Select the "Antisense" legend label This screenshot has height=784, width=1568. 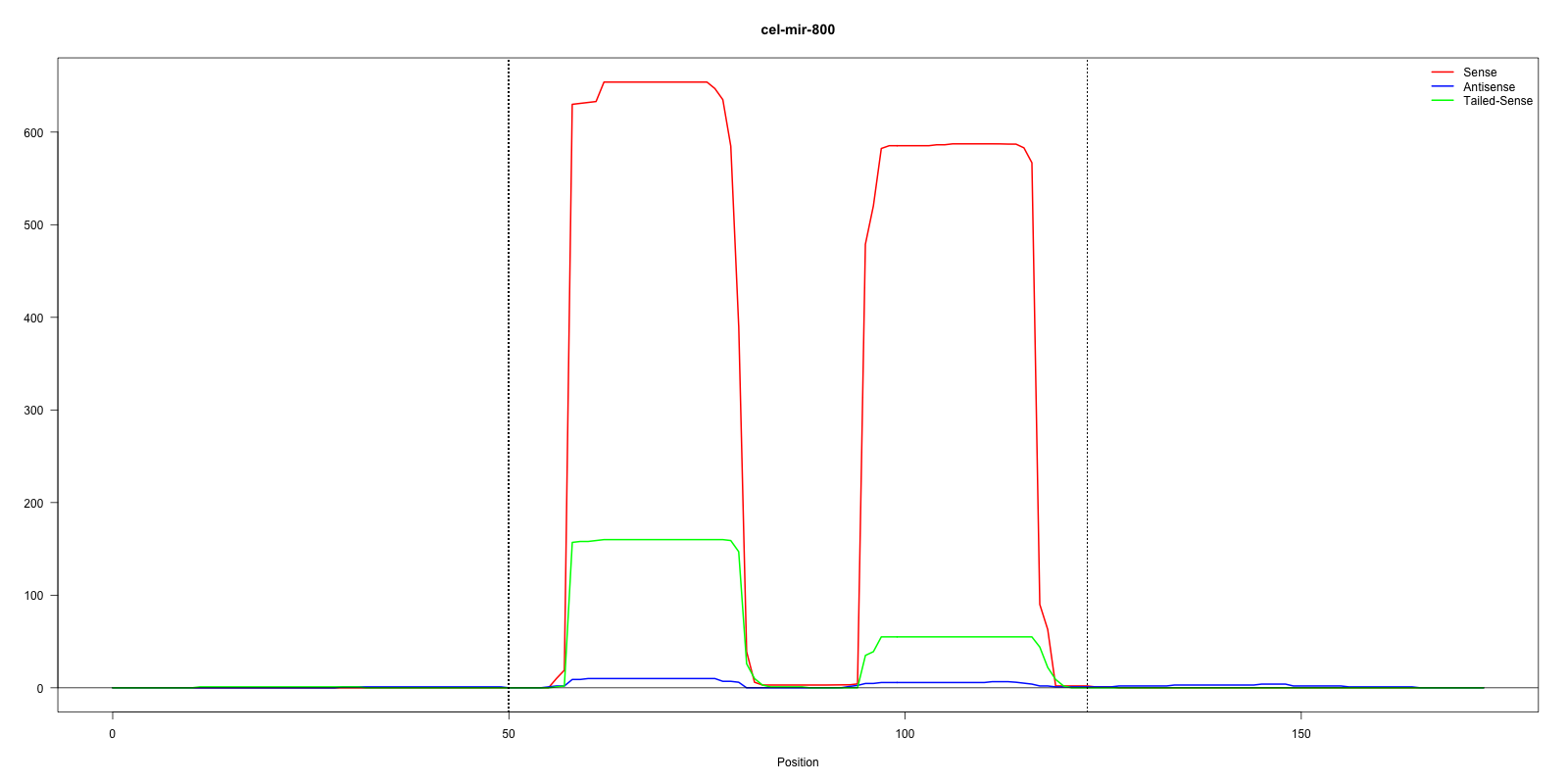click(x=1488, y=87)
